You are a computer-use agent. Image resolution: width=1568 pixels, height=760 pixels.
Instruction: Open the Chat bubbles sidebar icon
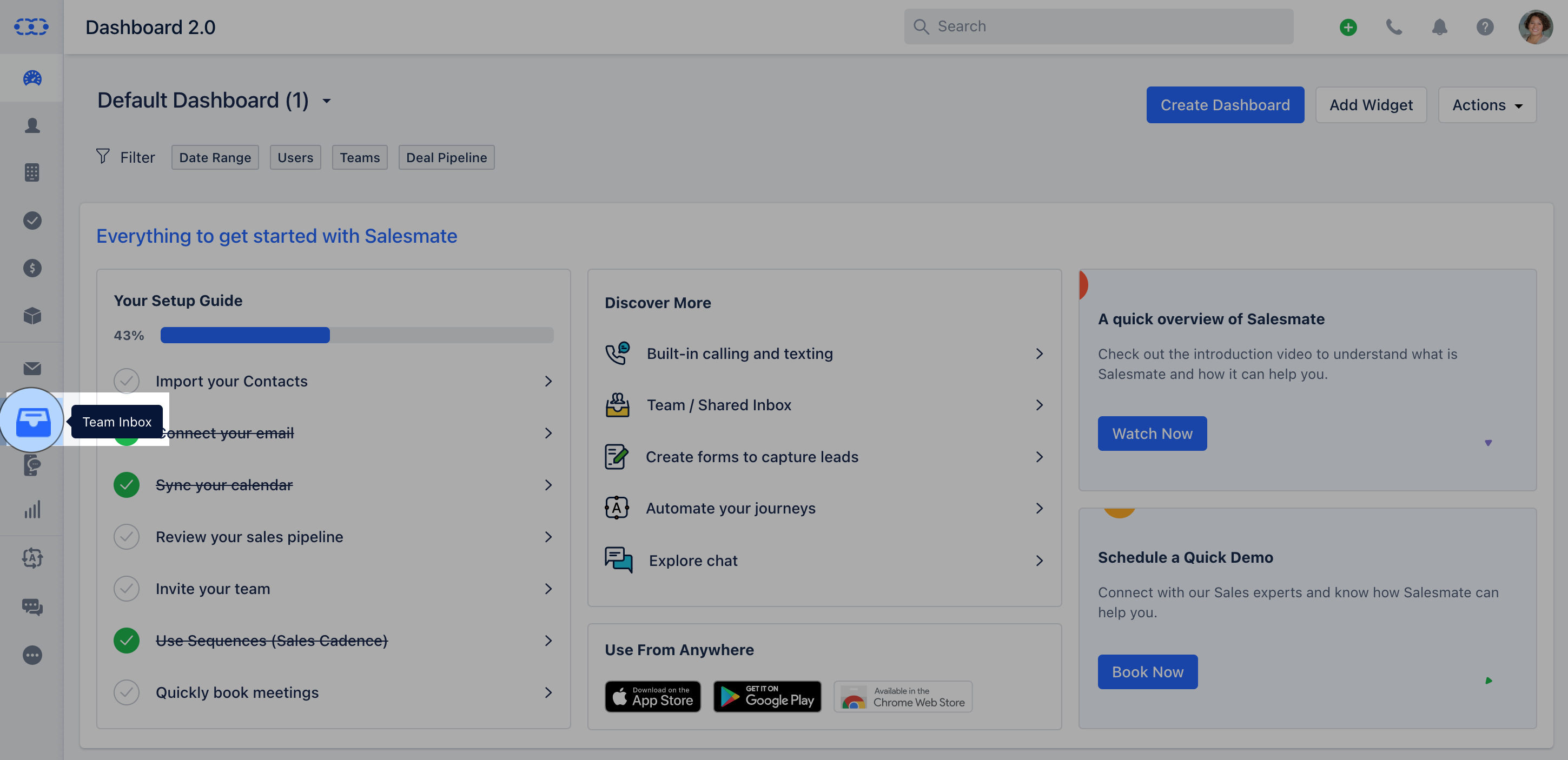point(32,606)
